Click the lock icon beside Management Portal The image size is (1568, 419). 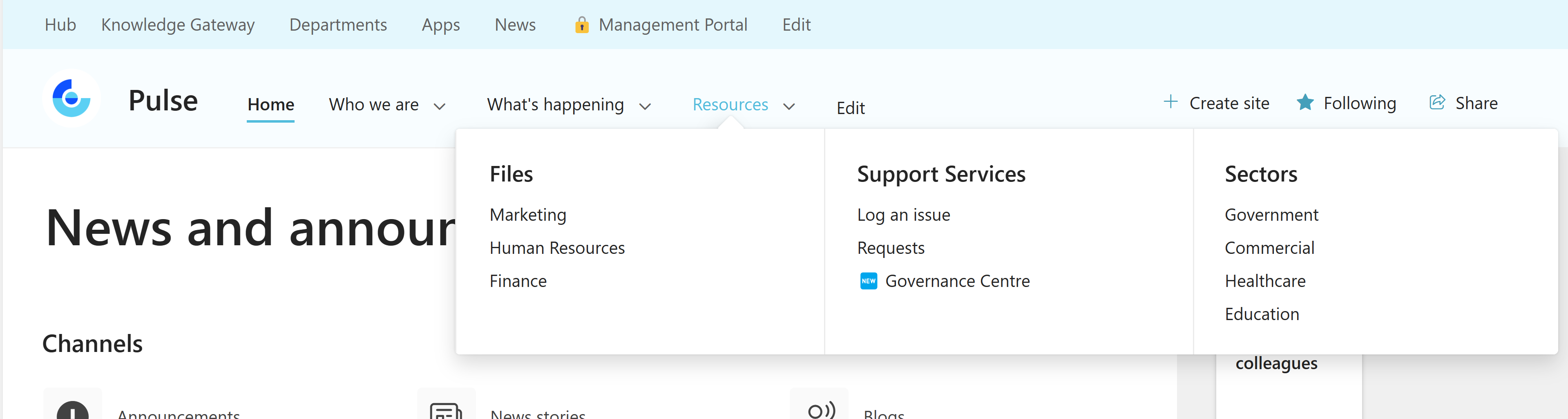pyautogui.click(x=582, y=26)
